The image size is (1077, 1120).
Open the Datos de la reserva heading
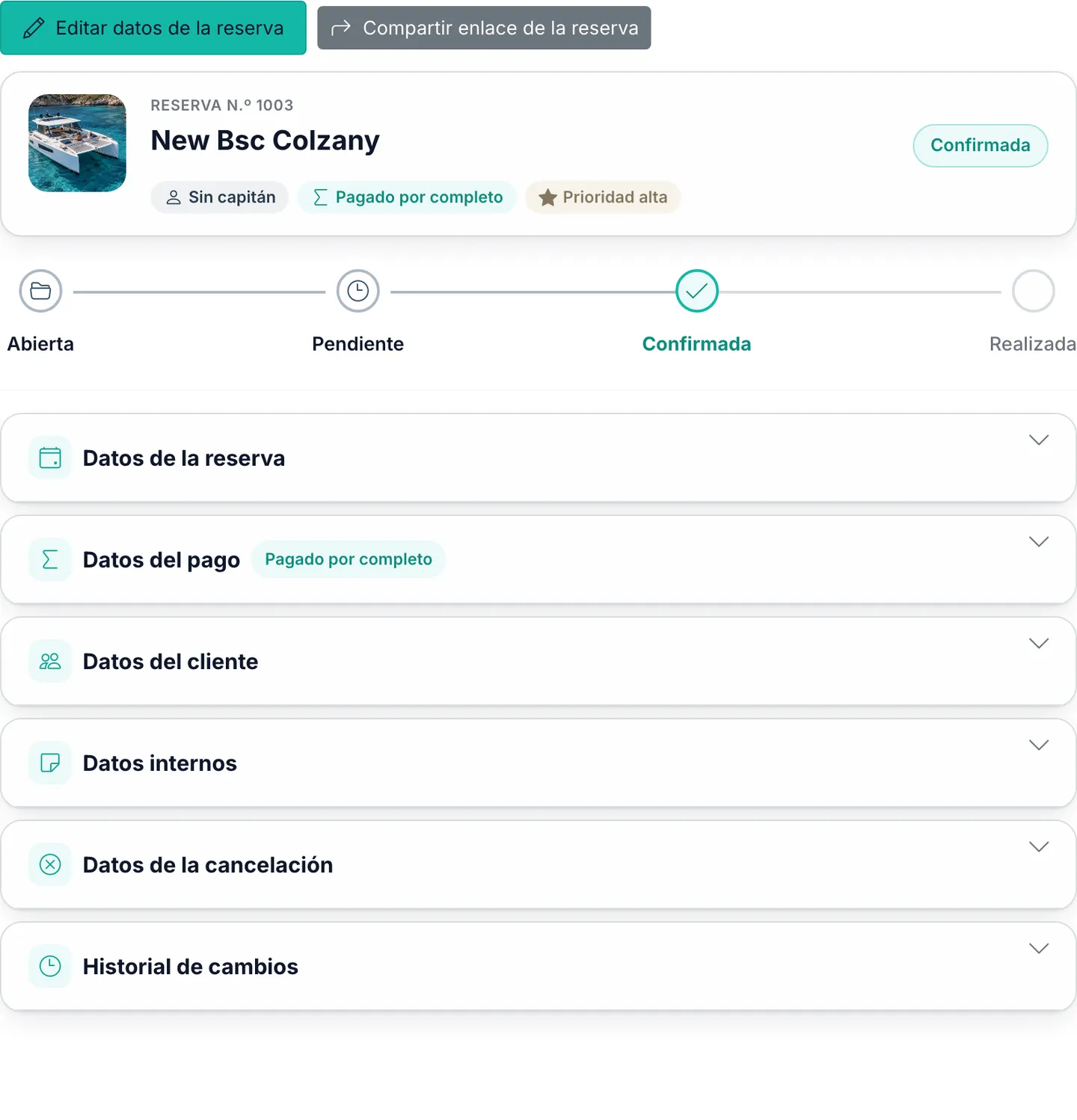(184, 458)
